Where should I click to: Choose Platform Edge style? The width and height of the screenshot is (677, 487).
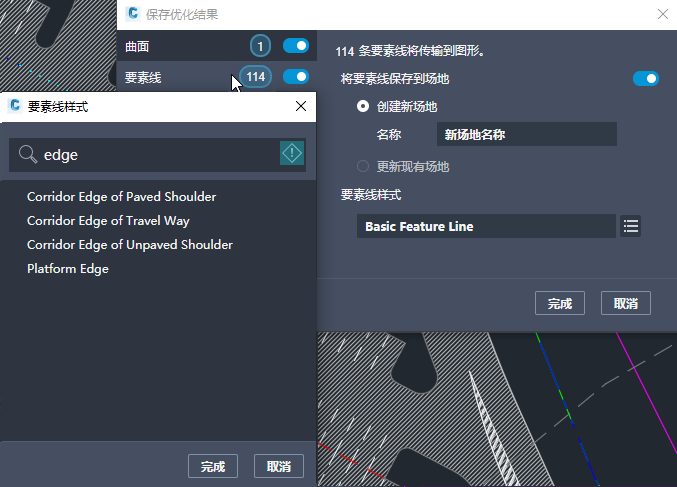(68, 269)
